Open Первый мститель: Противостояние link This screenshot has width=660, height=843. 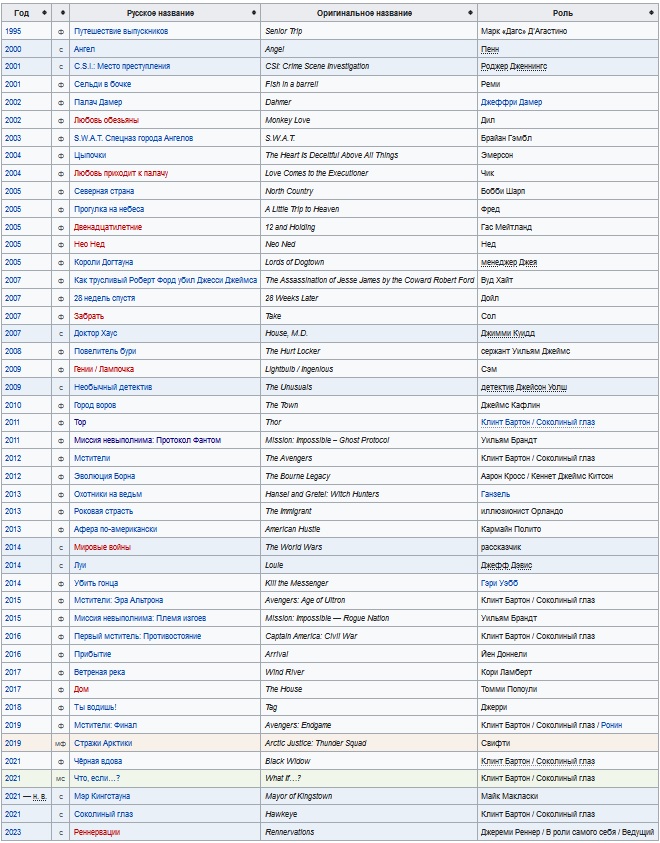pyautogui.click(x=137, y=636)
